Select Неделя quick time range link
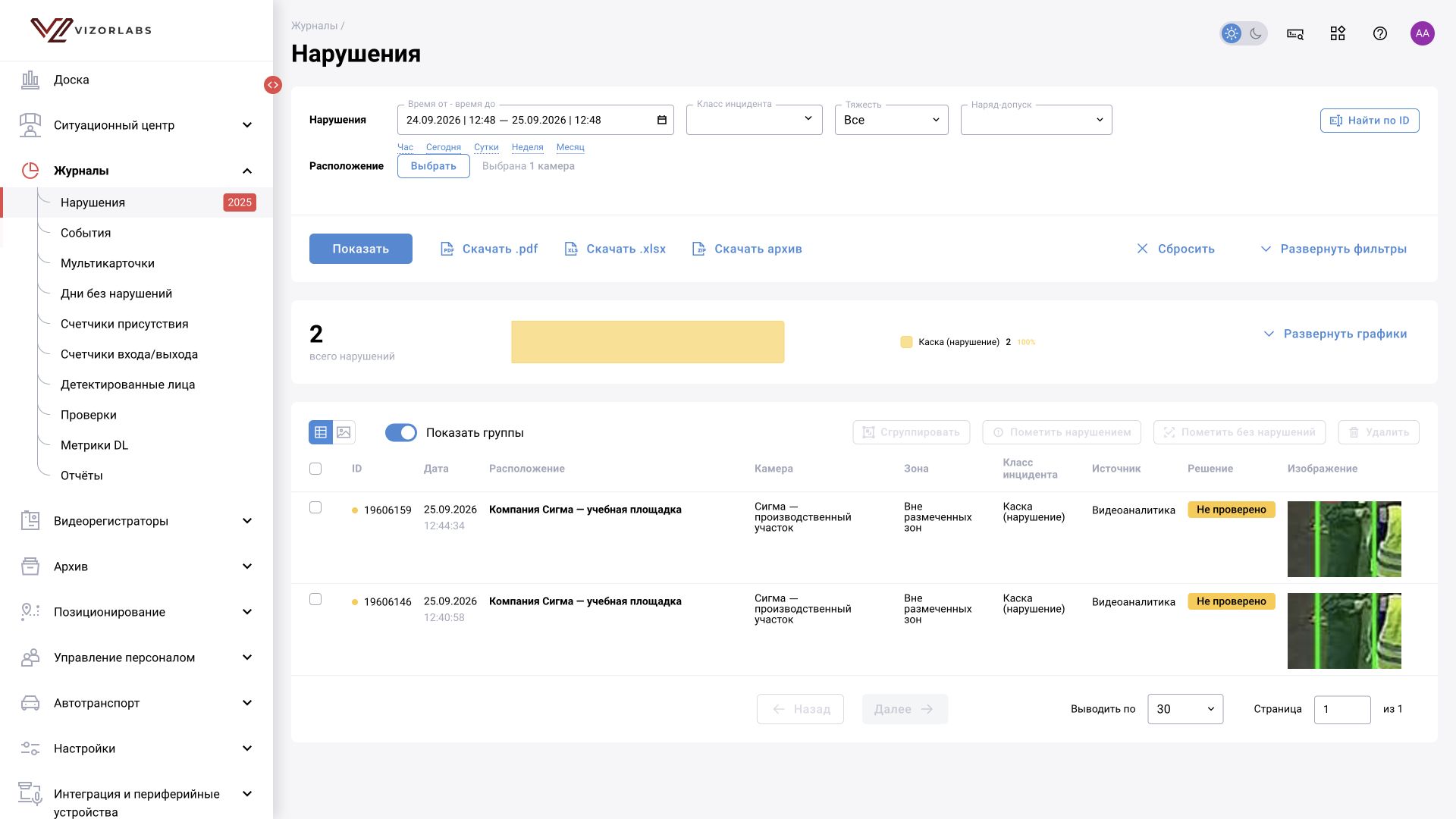The height and width of the screenshot is (819, 1456). 528,147
